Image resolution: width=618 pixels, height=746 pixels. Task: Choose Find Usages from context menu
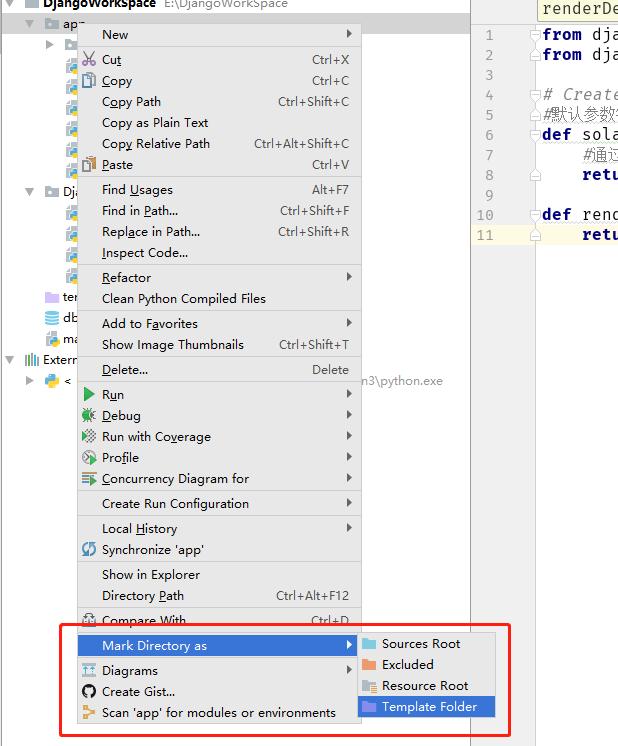coord(219,190)
